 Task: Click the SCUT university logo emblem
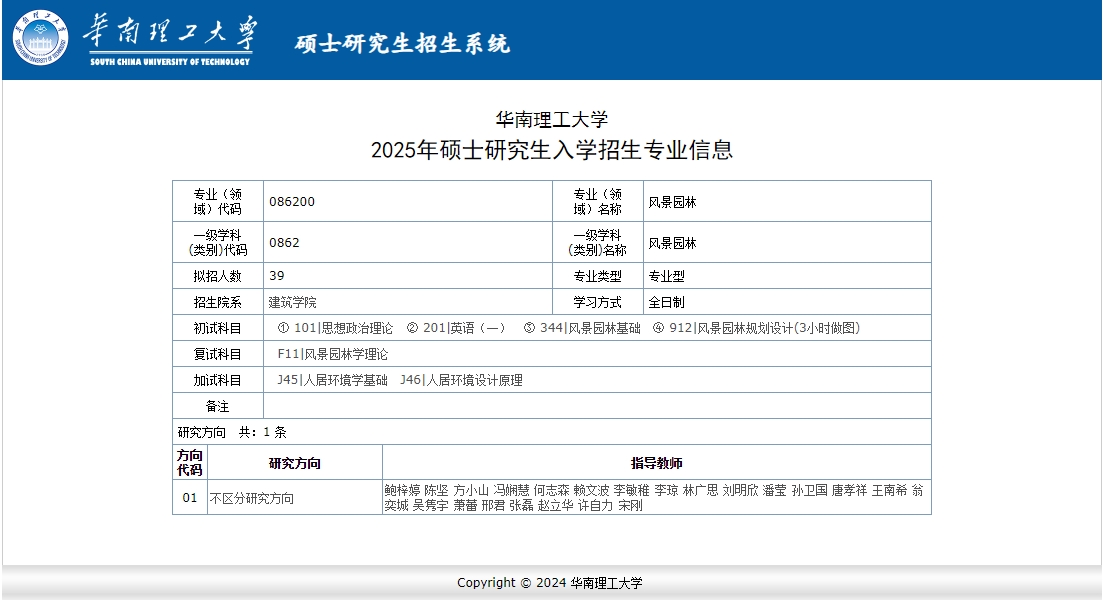40,37
